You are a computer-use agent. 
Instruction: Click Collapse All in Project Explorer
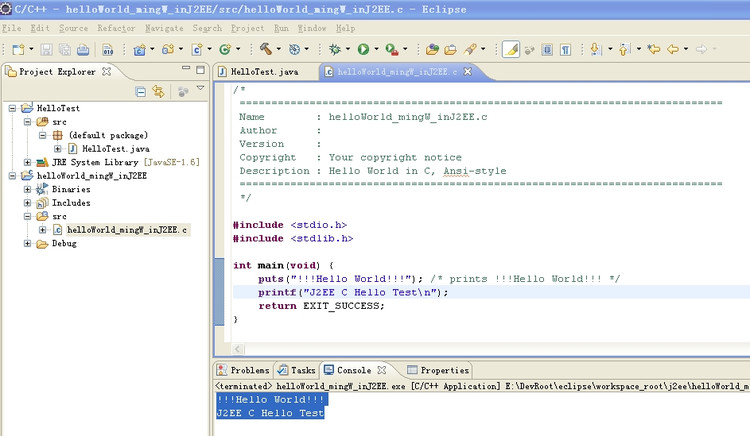[141, 92]
